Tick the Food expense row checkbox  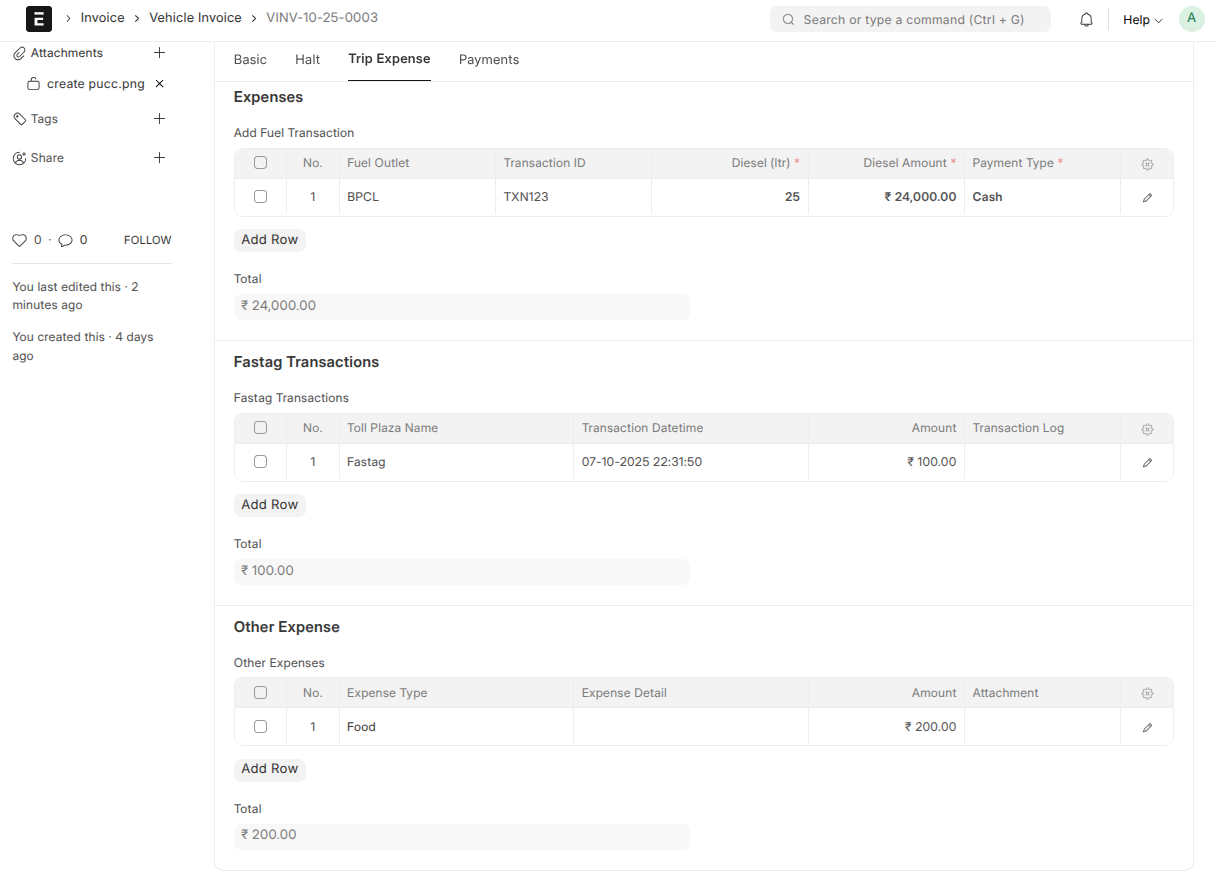click(x=261, y=727)
